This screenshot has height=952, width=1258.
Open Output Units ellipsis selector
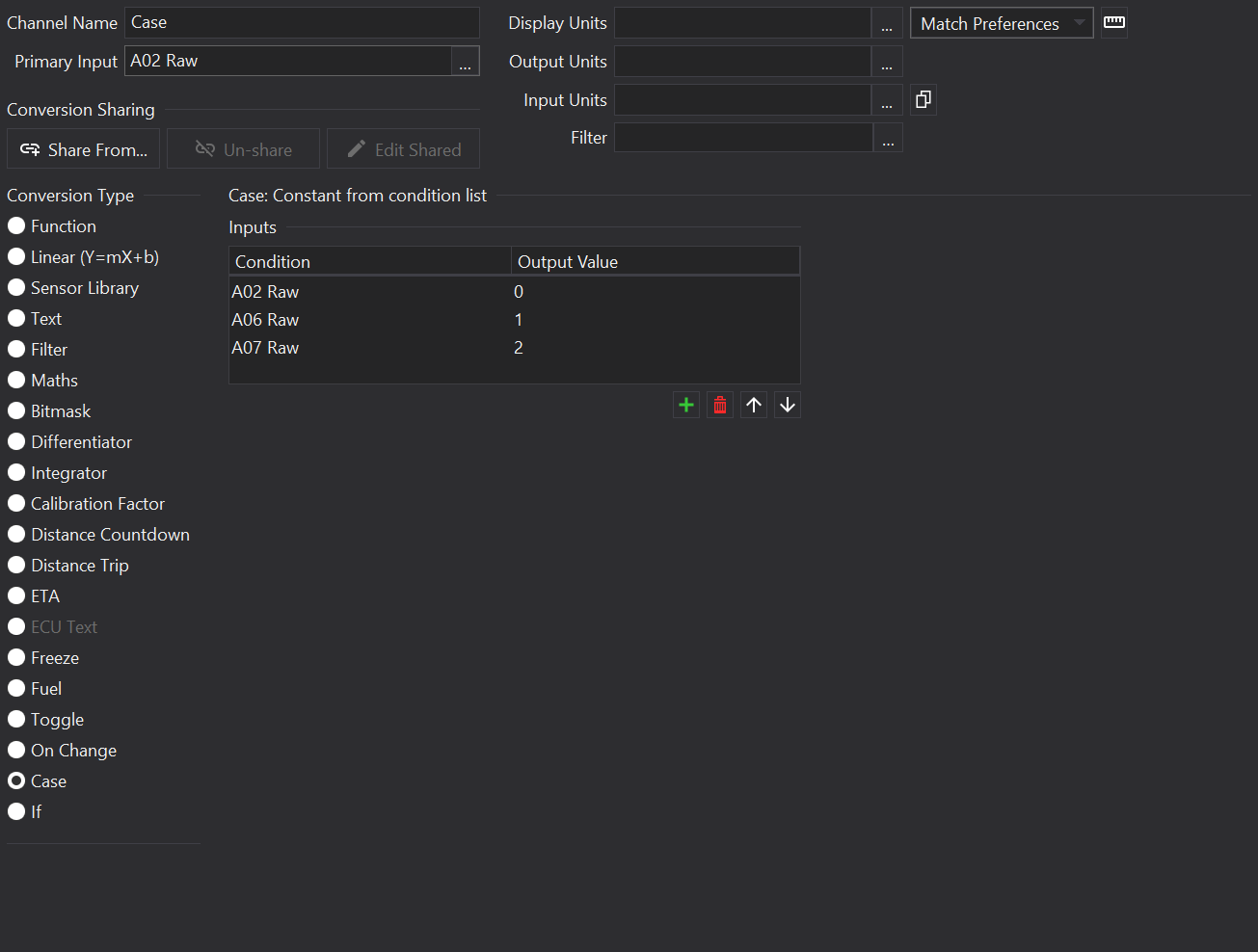(x=887, y=62)
